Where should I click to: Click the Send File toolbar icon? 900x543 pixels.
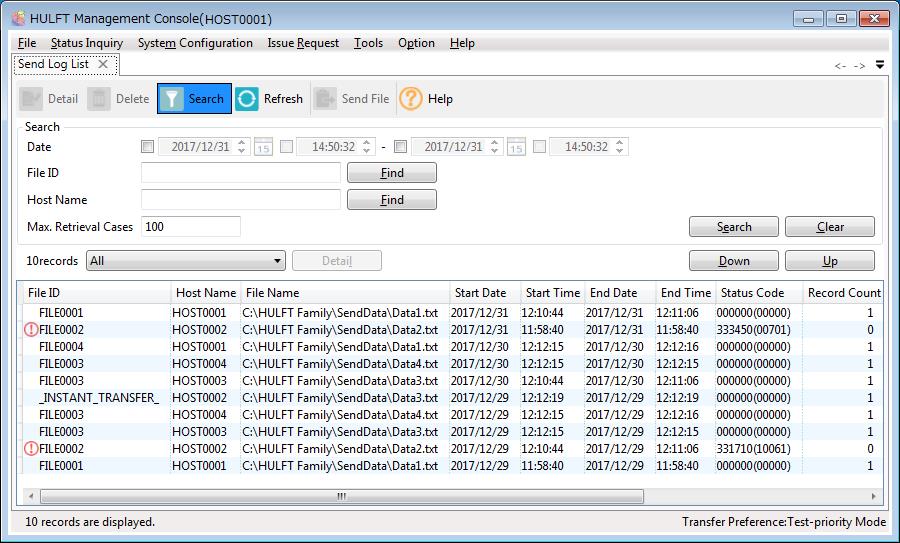pyautogui.click(x=325, y=99)
